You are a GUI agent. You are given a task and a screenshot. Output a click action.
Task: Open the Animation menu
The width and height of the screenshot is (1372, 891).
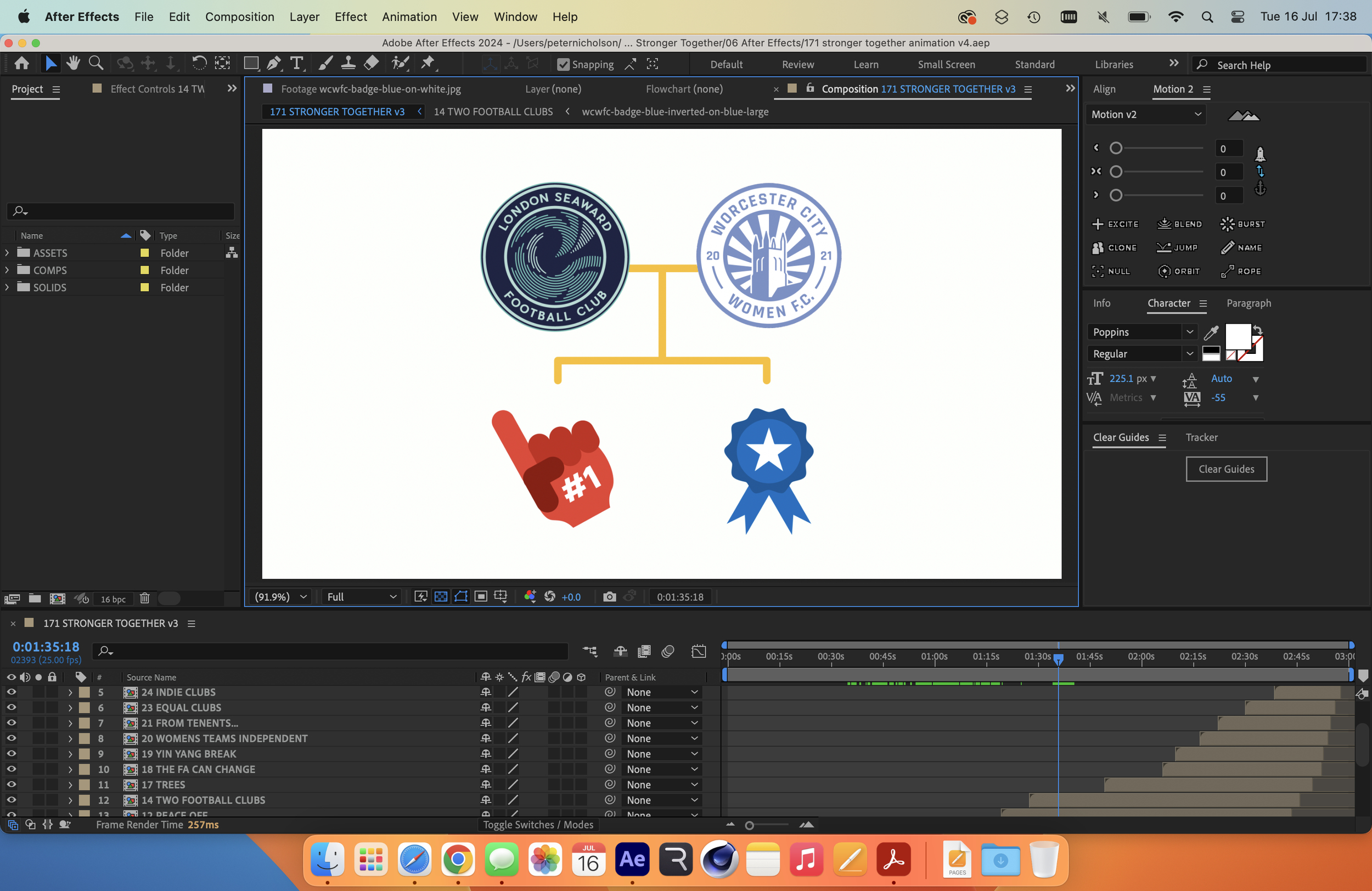(x=409, y=16)
